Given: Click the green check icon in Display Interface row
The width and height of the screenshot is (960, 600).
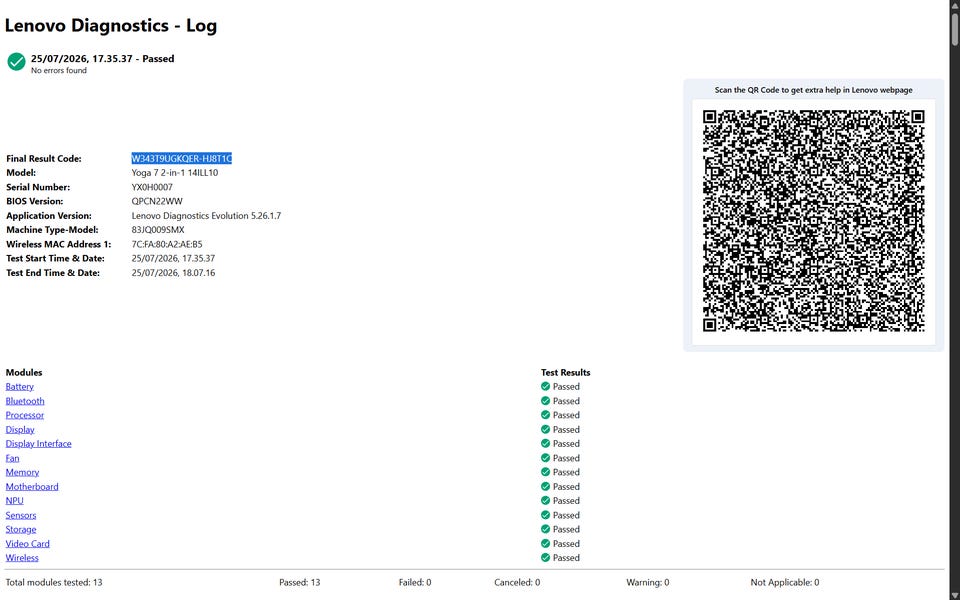Looking at the screenshot, I should tap(546, 443).
